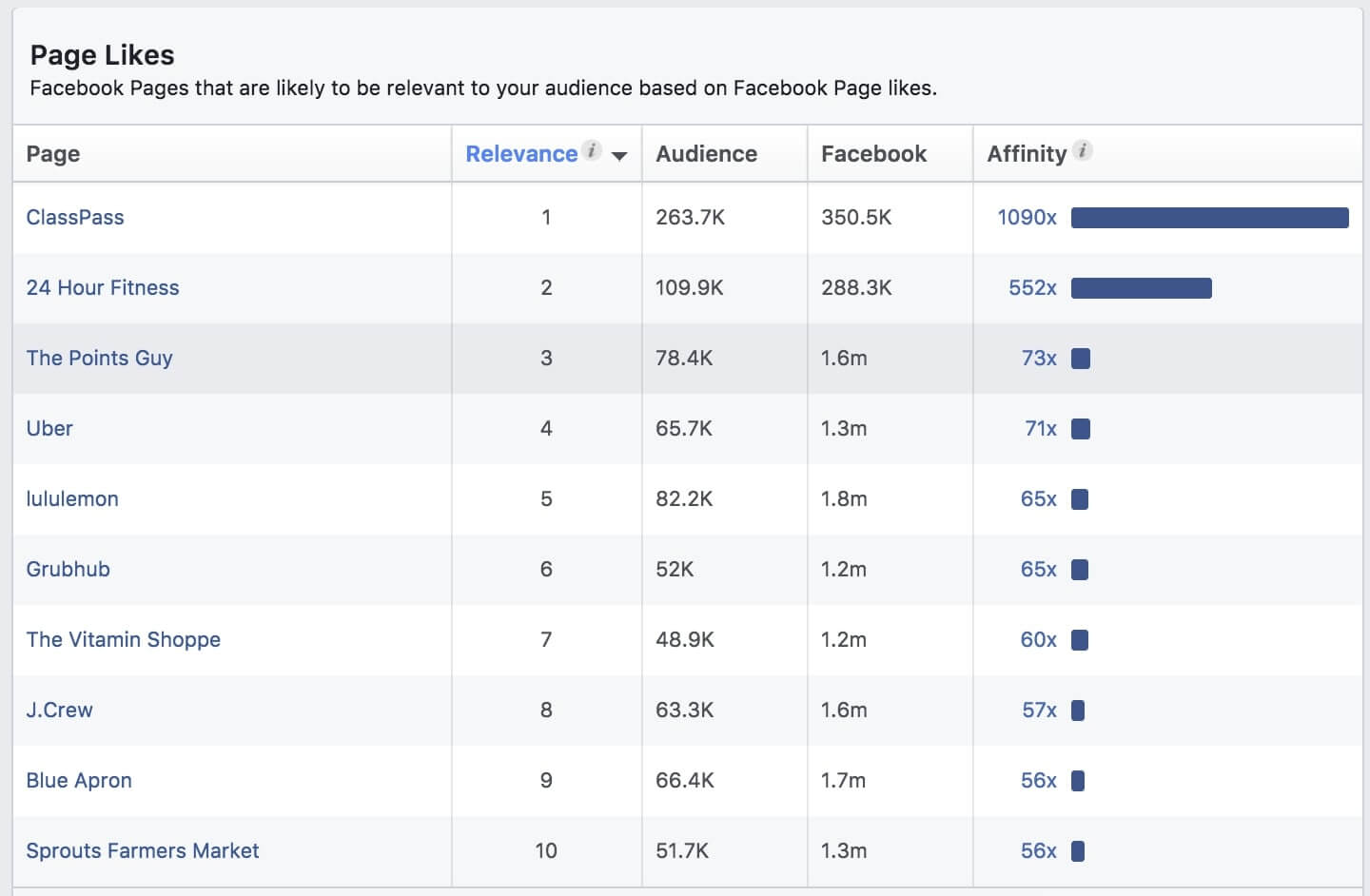Click audience value 63.3K
The height and width of the screenshot is (896, 1370).
(x=685, y=710)
